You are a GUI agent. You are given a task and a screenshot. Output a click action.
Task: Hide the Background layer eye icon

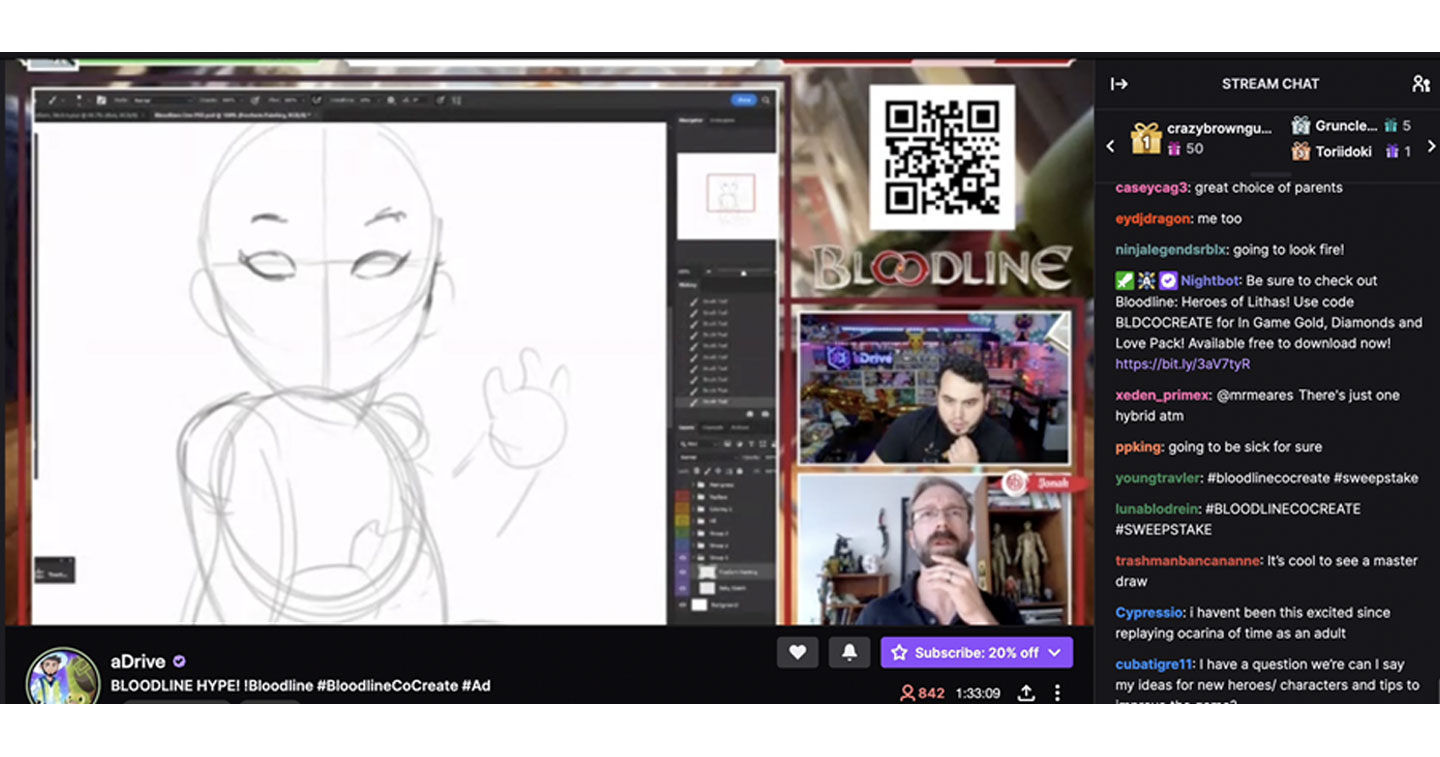682,604
